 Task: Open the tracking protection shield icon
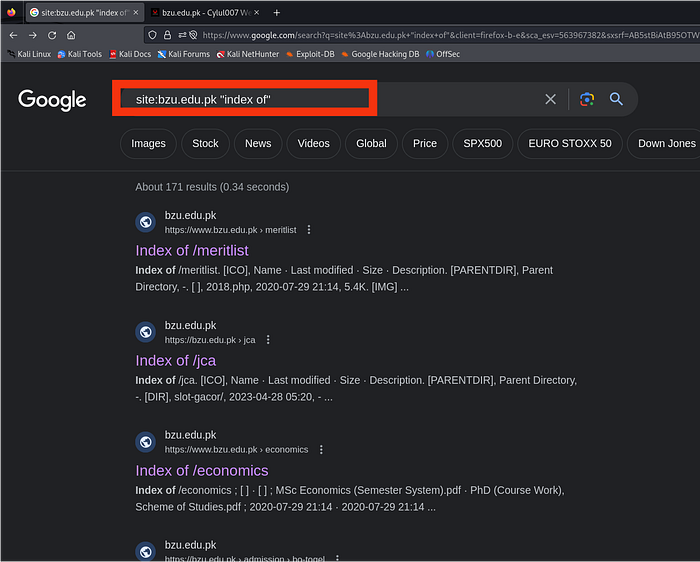coord(152,35)
